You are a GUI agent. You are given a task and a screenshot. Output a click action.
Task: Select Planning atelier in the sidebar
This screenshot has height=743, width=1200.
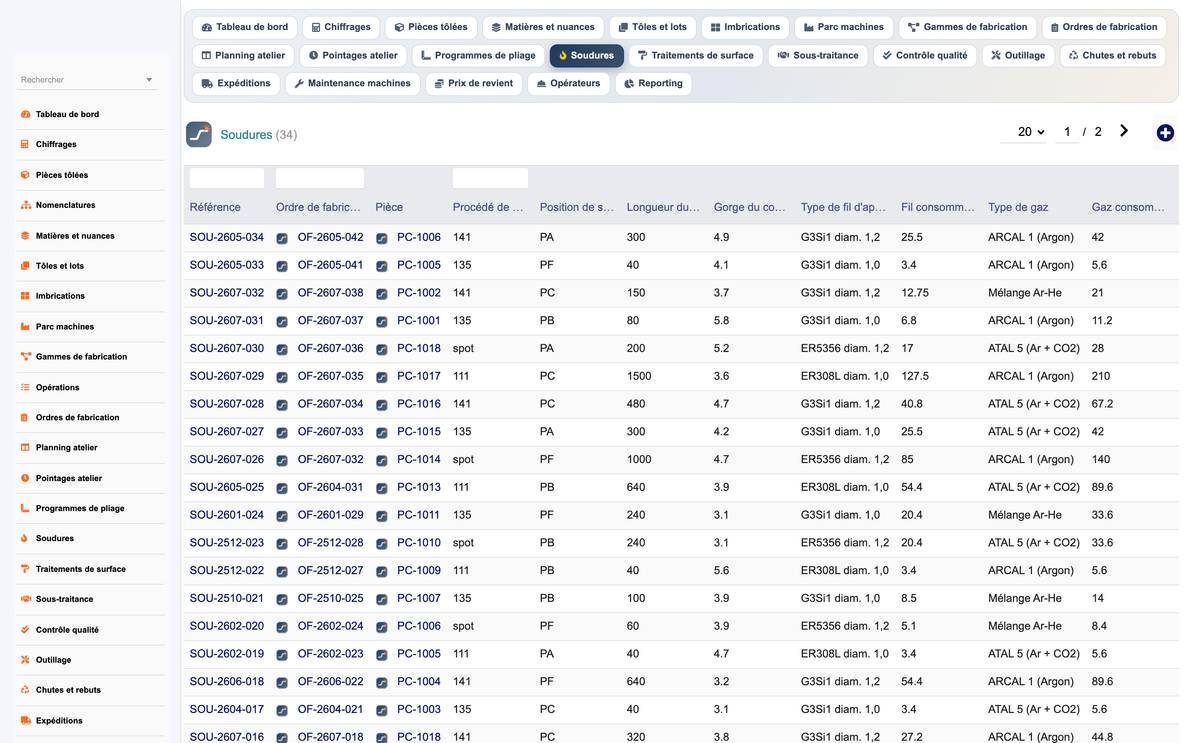(67, 448)
